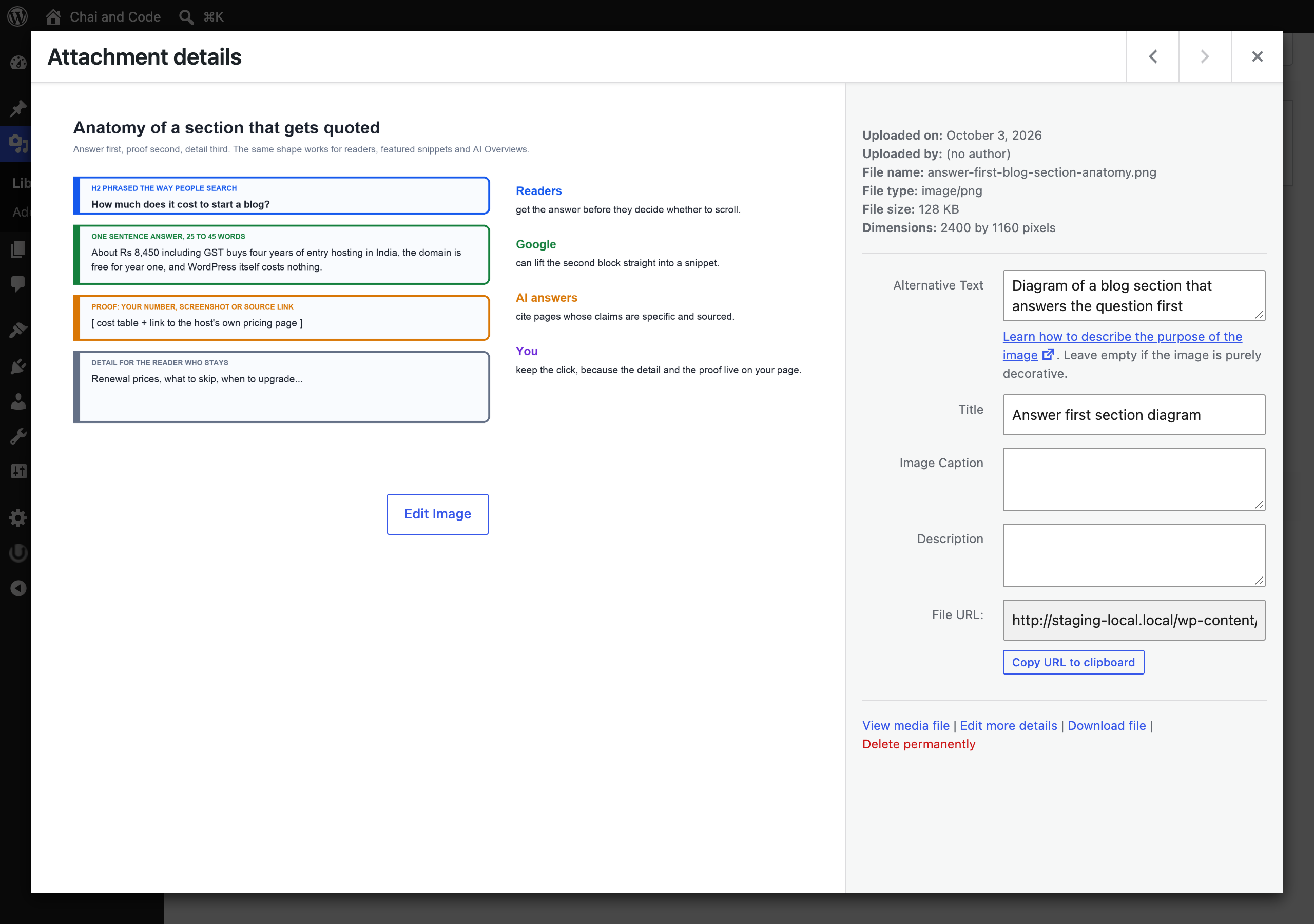Open the WordPress logo menu
This screenshot has height=924, width=1314.
(17, 16)
